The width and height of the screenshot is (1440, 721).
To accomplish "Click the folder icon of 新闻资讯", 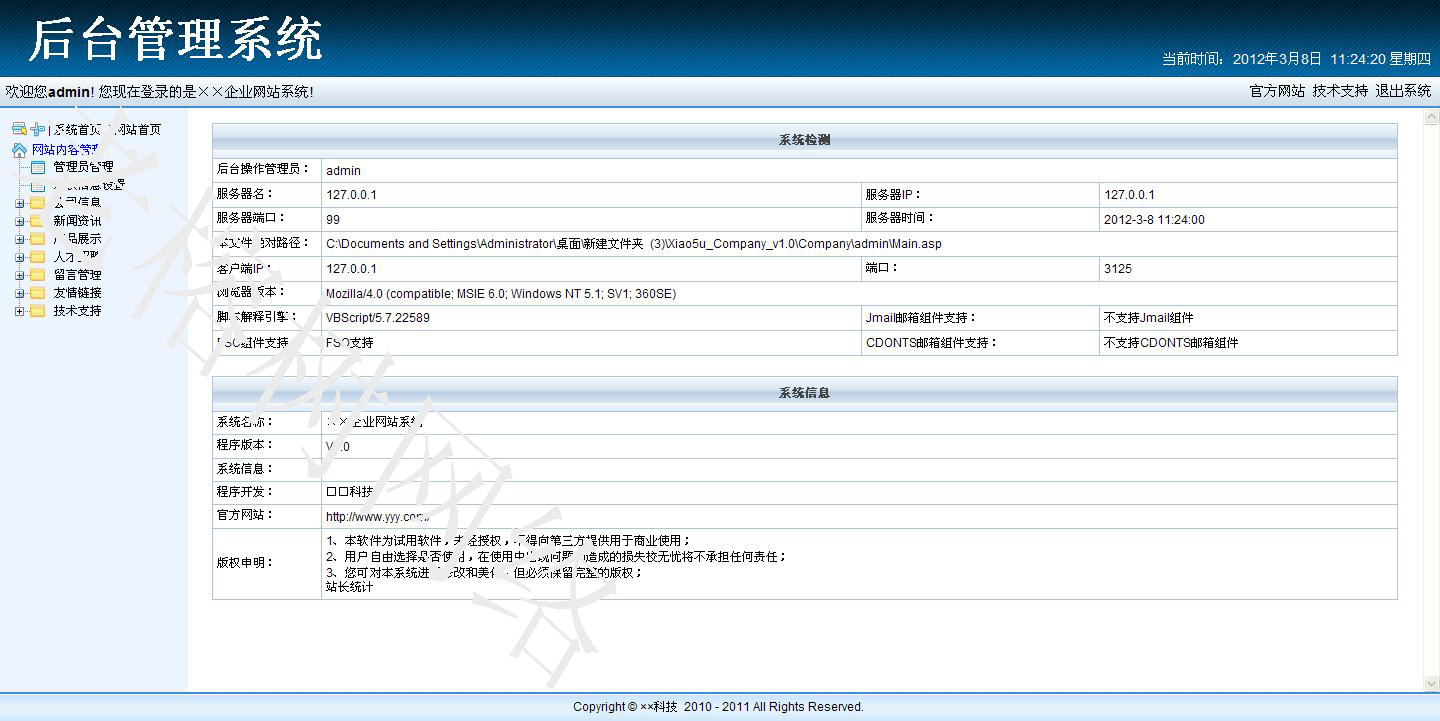I will coord(37,221).
